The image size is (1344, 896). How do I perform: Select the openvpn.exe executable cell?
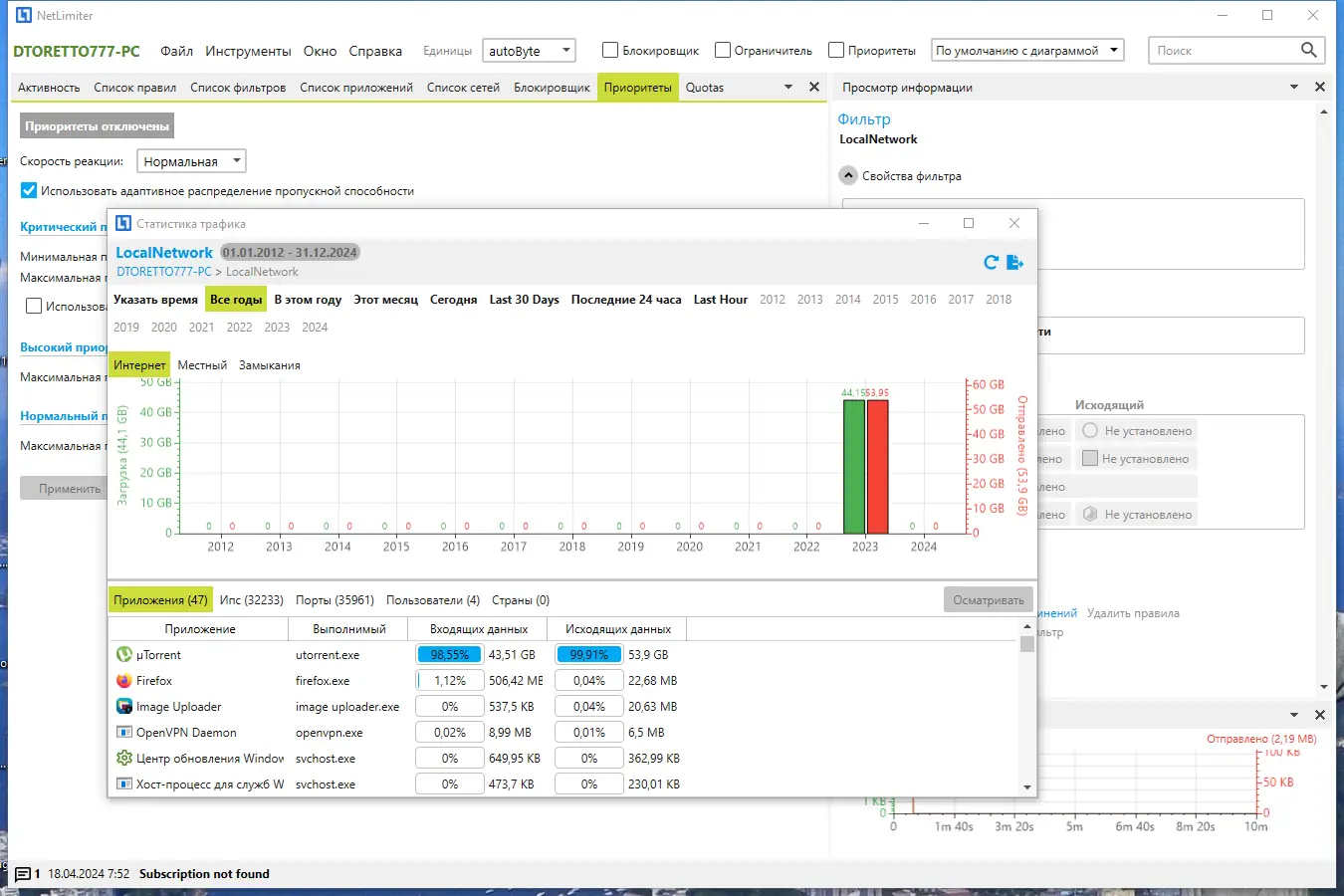tap(330, 733)
